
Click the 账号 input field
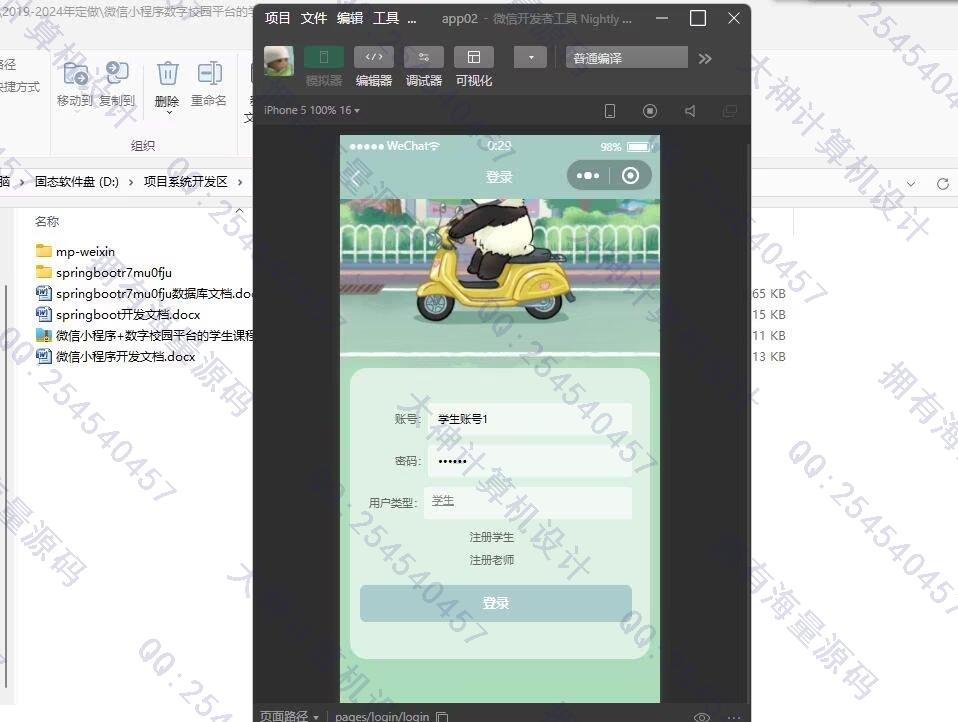tap(528, 419)
